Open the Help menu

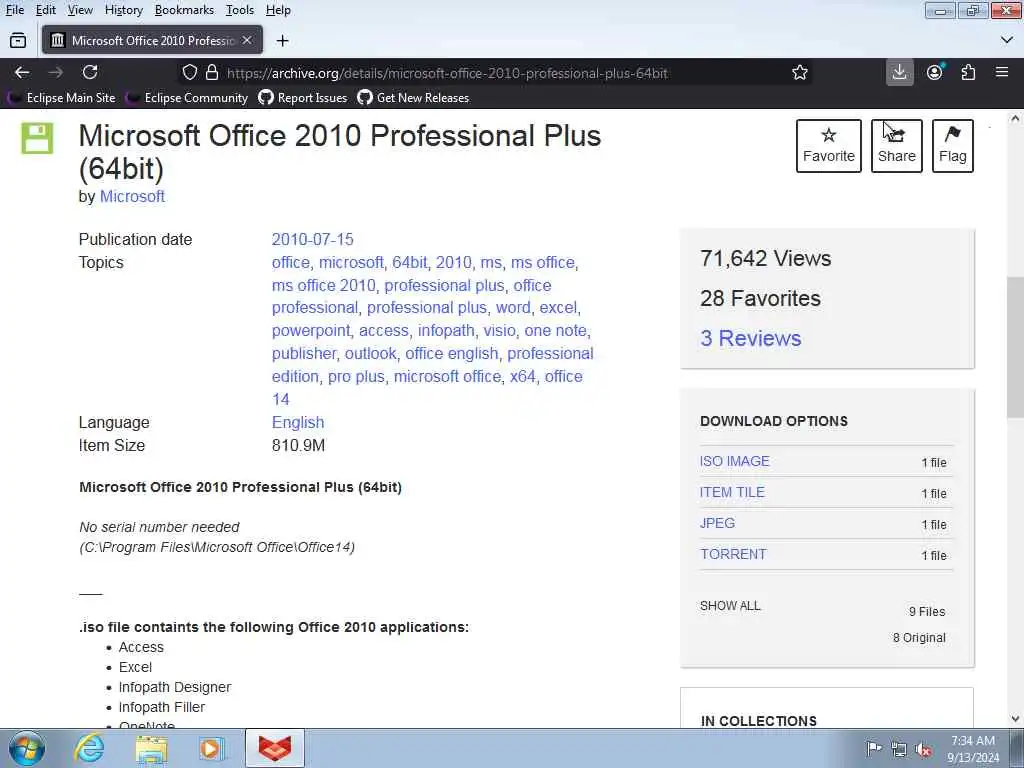point(278,10)
